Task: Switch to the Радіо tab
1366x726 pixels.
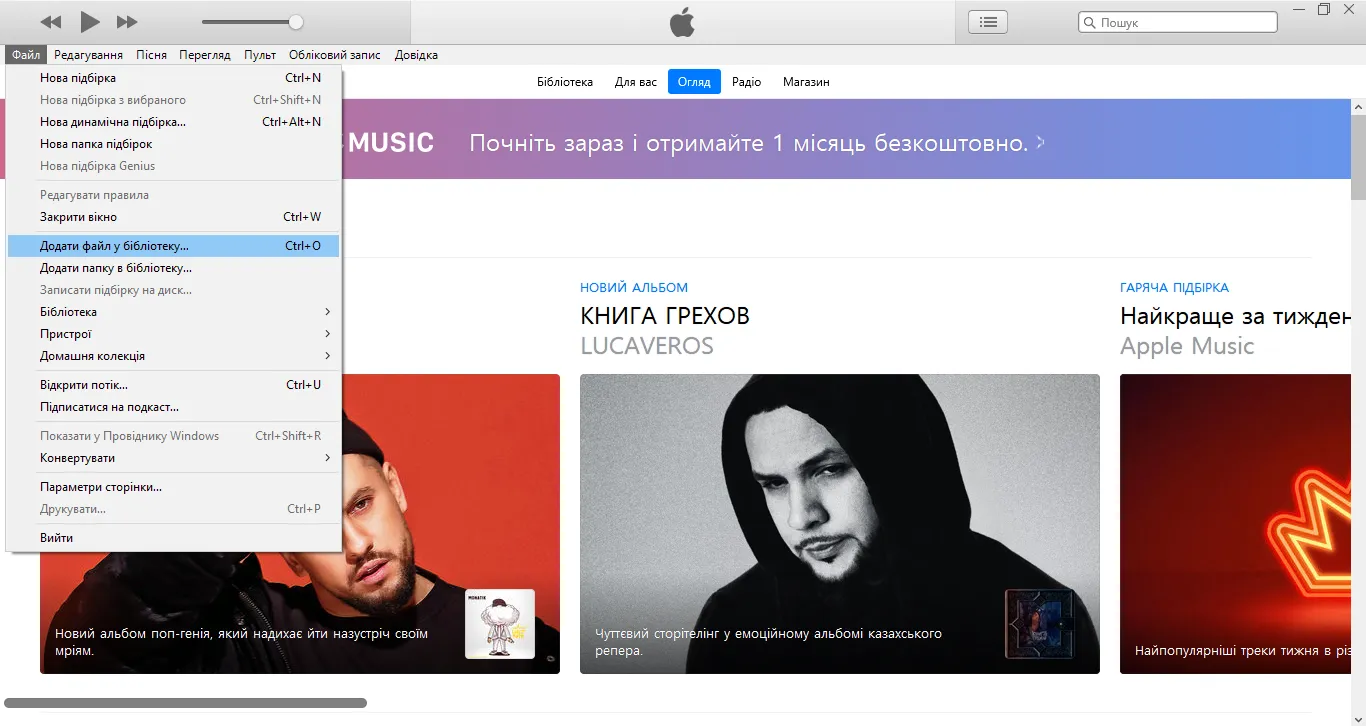Action: pyautogui.click(x=746, y=82)
